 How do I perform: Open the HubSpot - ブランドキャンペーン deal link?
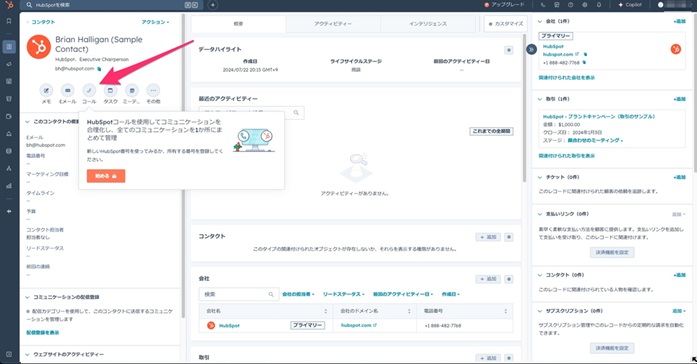click(x=599, y=116)
